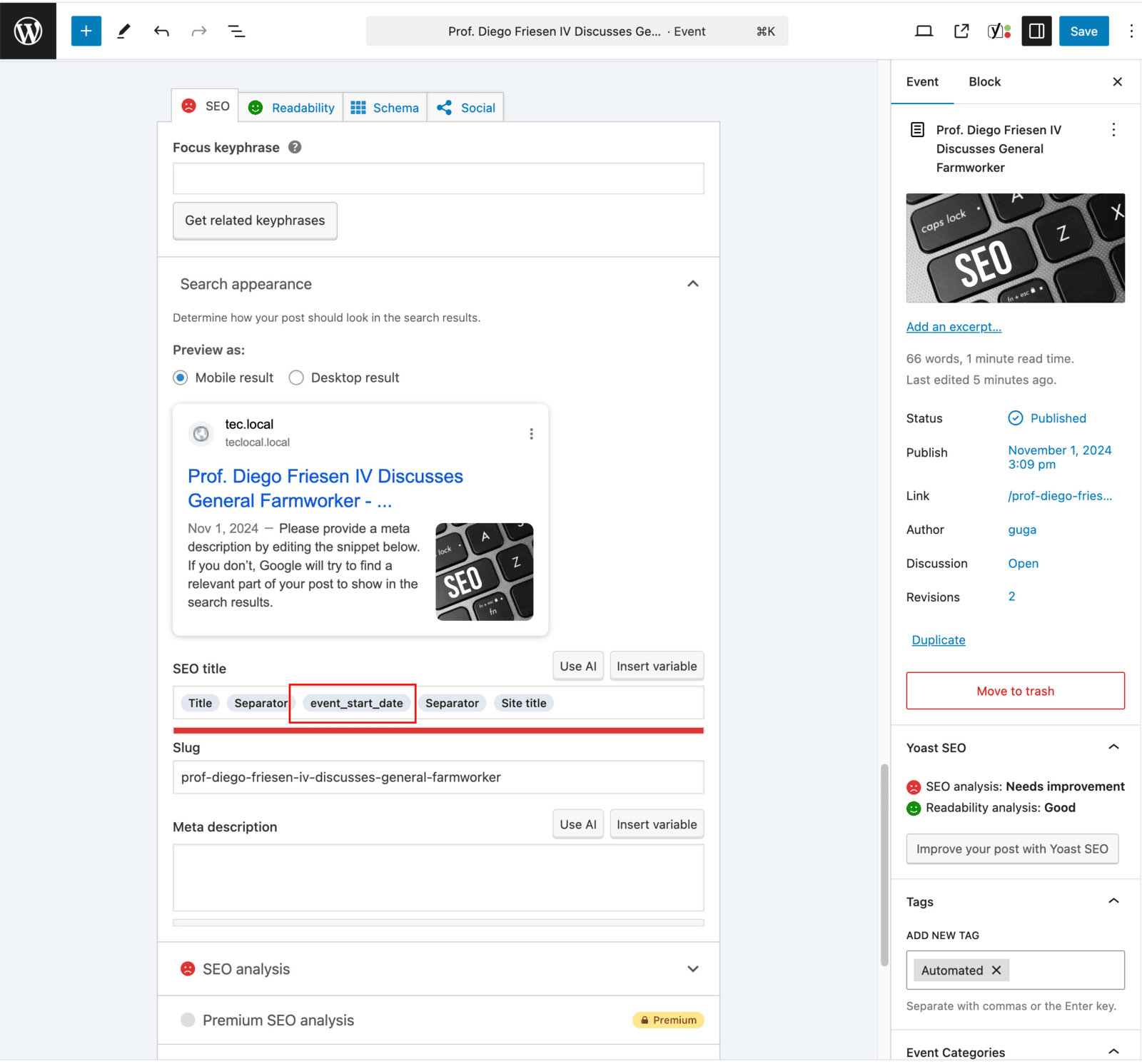Image resolution: width=1142 pixels, height=1064 pixels.
Task: Open the WordPress dashboard logo menu
Action: pos(28,31)
